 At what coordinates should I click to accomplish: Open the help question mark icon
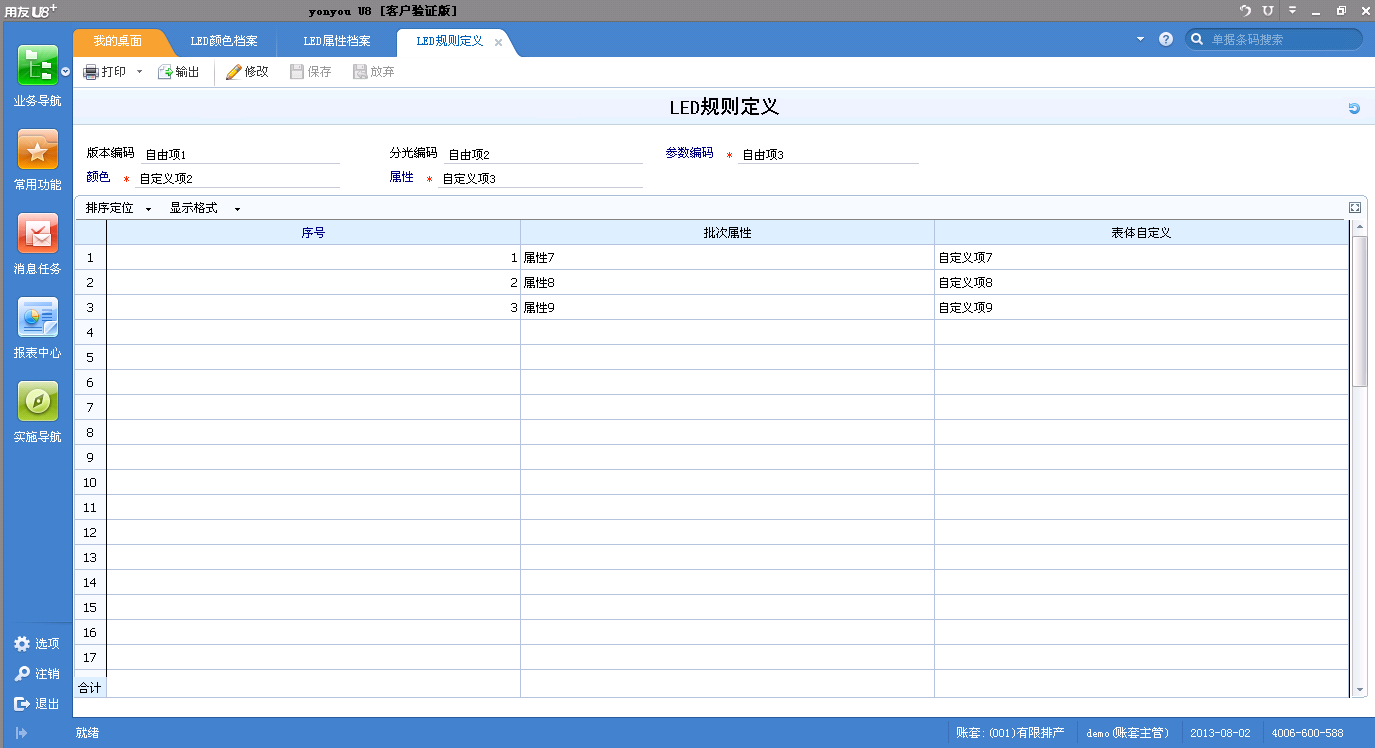click(x=1165, y=38)
